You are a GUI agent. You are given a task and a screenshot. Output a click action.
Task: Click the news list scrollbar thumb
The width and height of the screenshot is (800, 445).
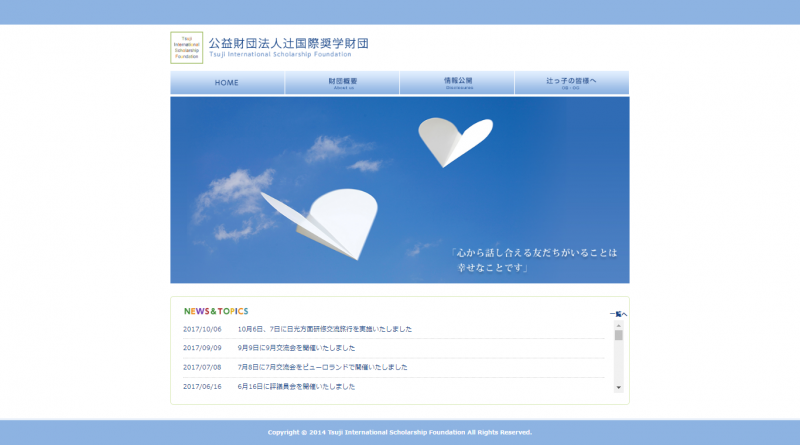tap(618, 335)
